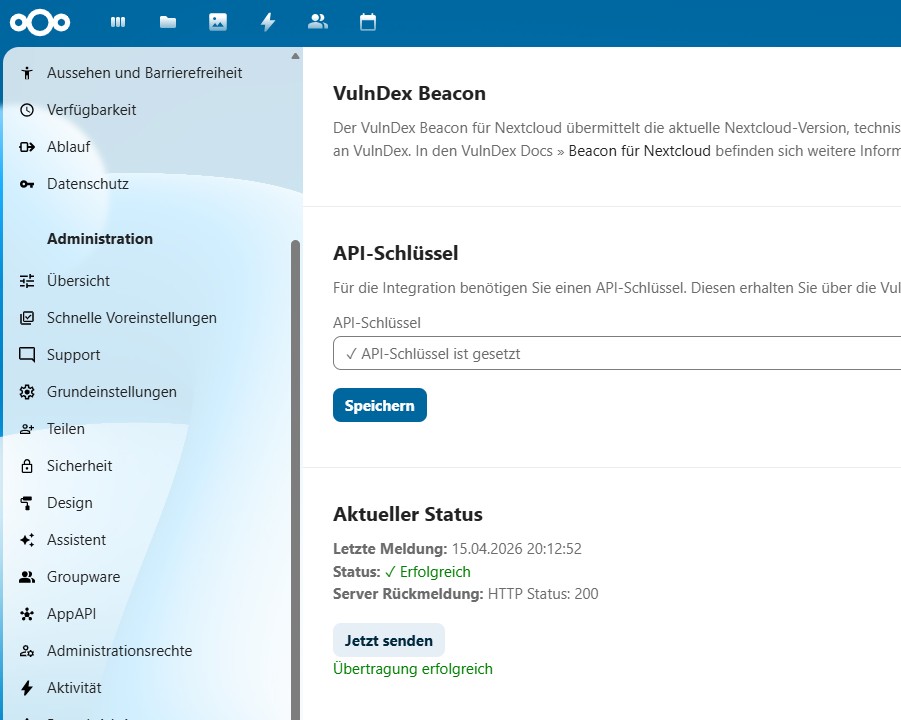The image size is (901, 720).
Task: Open the Dashboard app
Action: pyautogui.click(x=117, y=22)
